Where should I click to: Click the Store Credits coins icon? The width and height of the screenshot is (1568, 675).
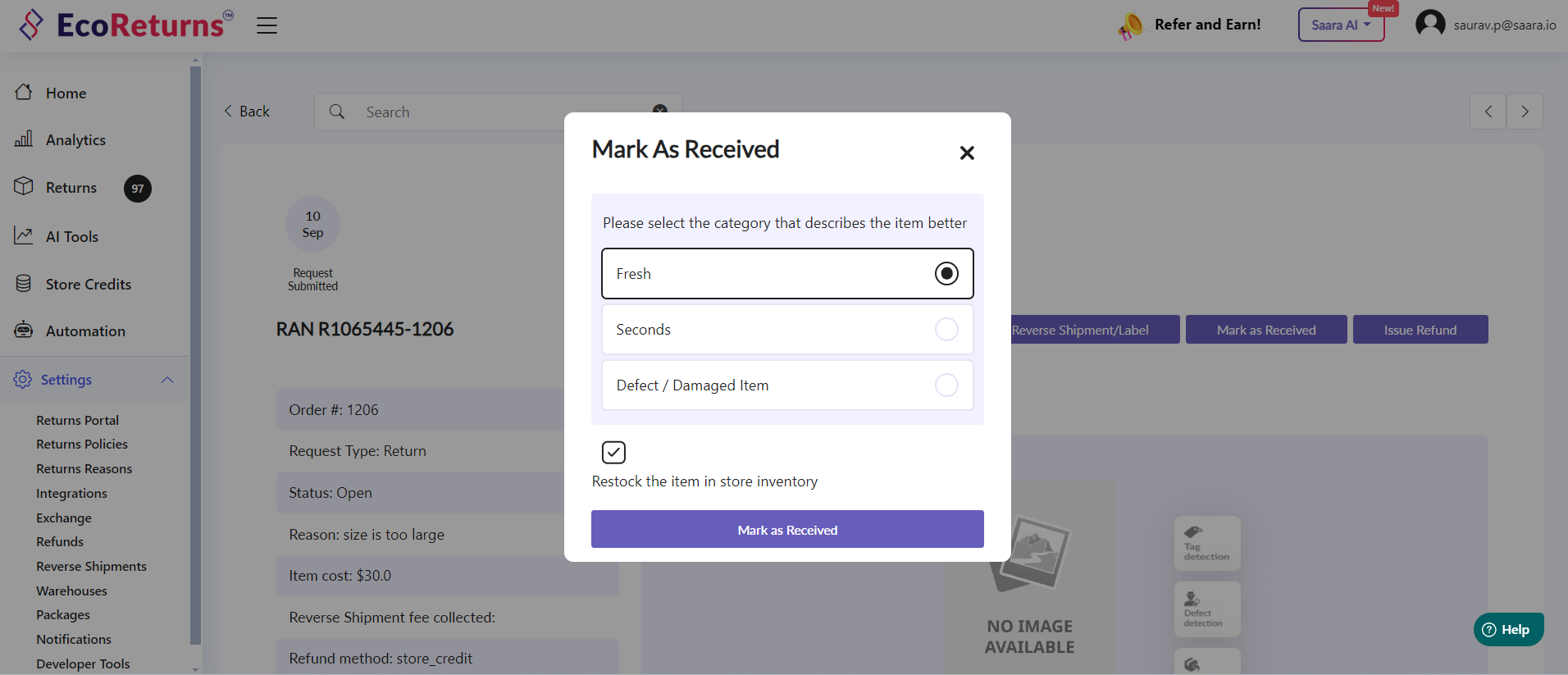coord(24,283)
